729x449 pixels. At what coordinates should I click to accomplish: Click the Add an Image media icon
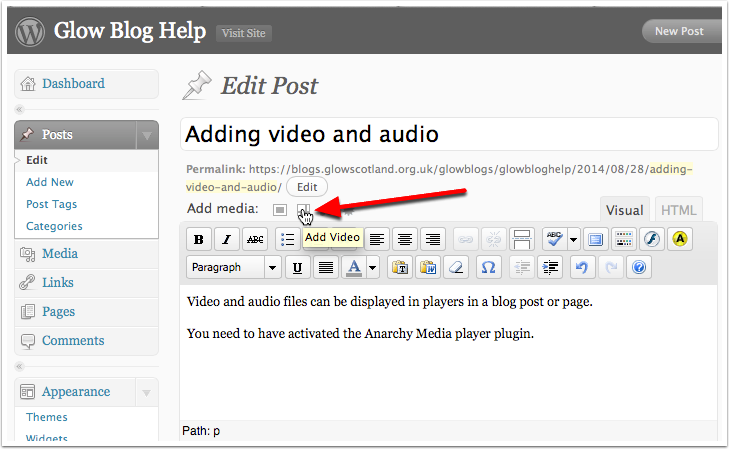click(279, 210)
